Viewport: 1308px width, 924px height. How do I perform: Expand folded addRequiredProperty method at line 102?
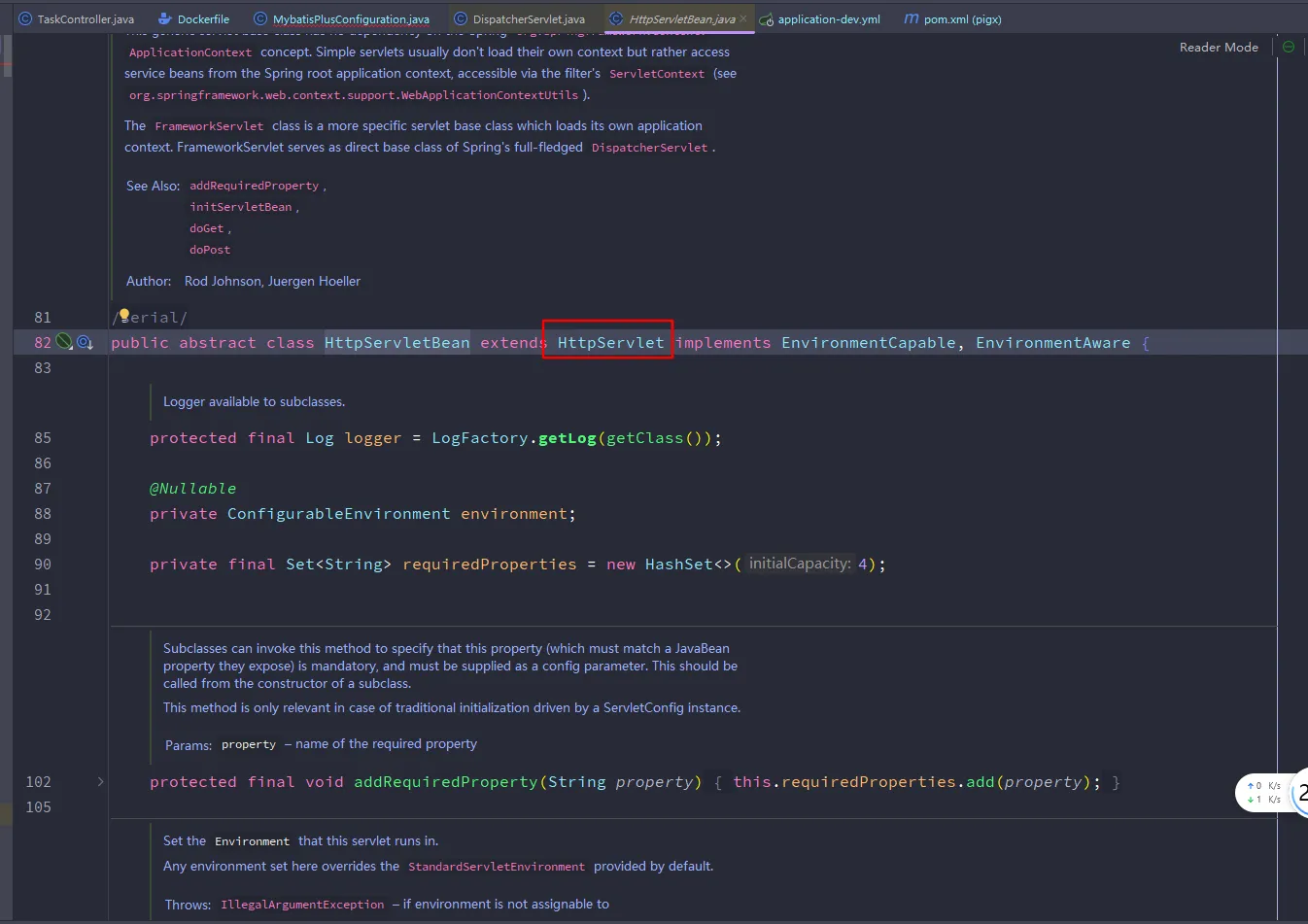tap(100, 781)
